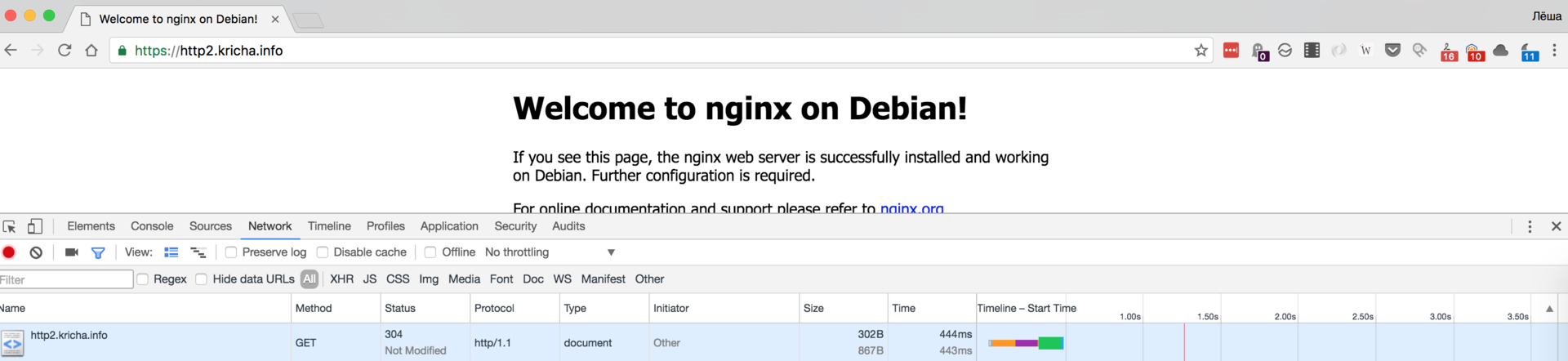The height and width of the screenshot is (361, 1568).
Task: Click the waterfall timing bar for http2.kricha.info
Action: click(x=1026, y=343)
